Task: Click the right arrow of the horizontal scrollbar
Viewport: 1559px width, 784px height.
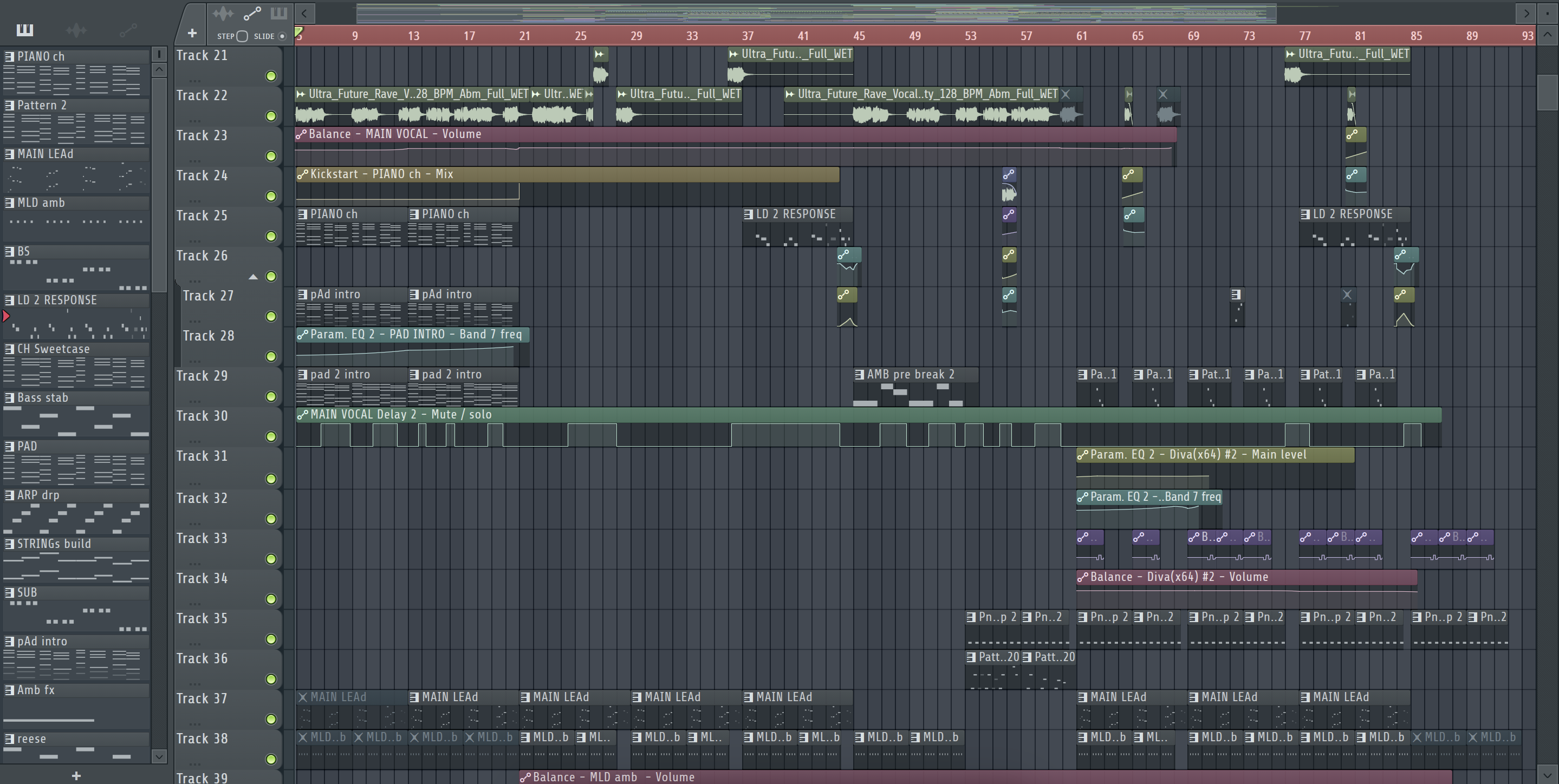Action: pyautogui.click(x=1526, y=12)
